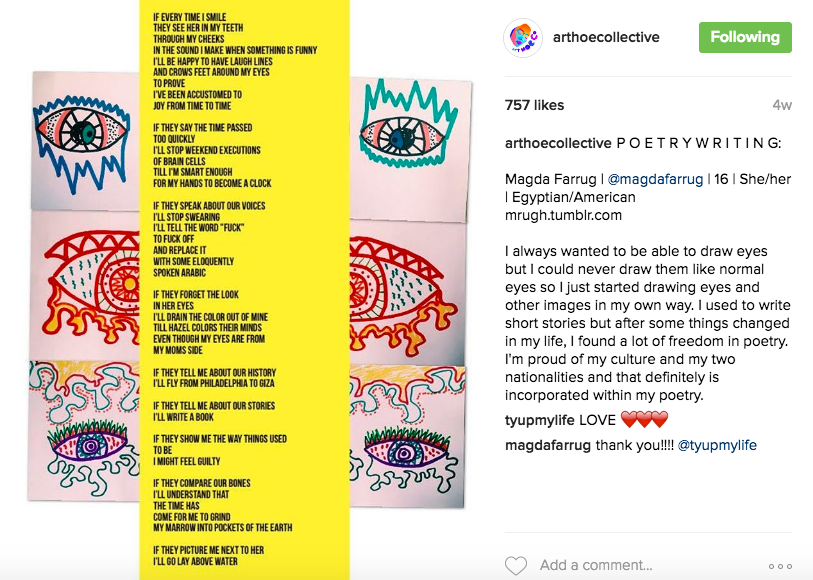Image resolution: width=813 pixels, height=580 pixels.
Task: Toggle the green Following button
Action: point(745,37)
